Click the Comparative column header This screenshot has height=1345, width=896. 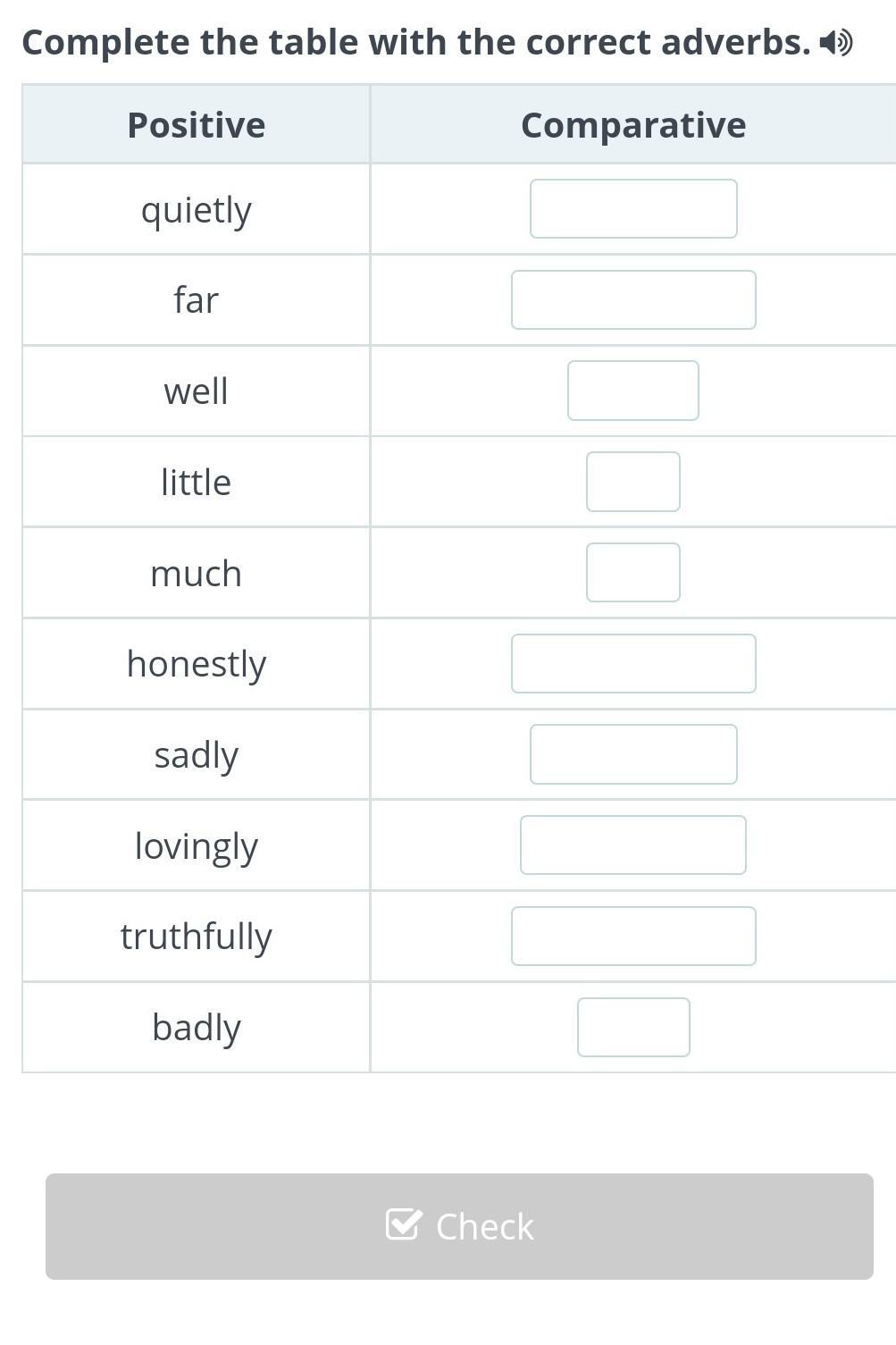coord(633,124)
